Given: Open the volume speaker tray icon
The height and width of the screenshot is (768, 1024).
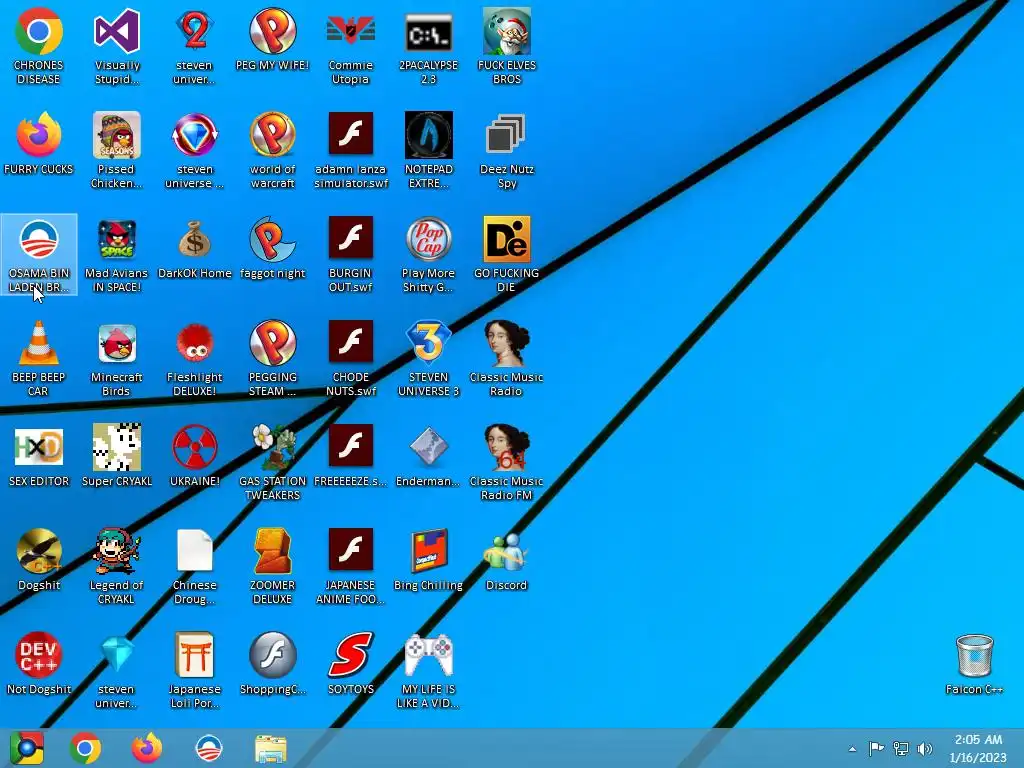Looking at the screenshot, I should (x=924, y=748).
